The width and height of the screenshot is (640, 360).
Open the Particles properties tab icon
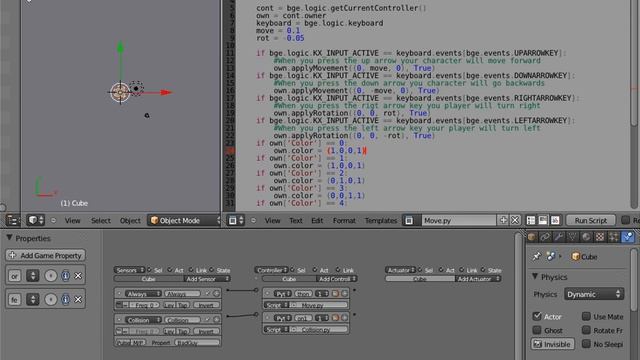point(613,237)
